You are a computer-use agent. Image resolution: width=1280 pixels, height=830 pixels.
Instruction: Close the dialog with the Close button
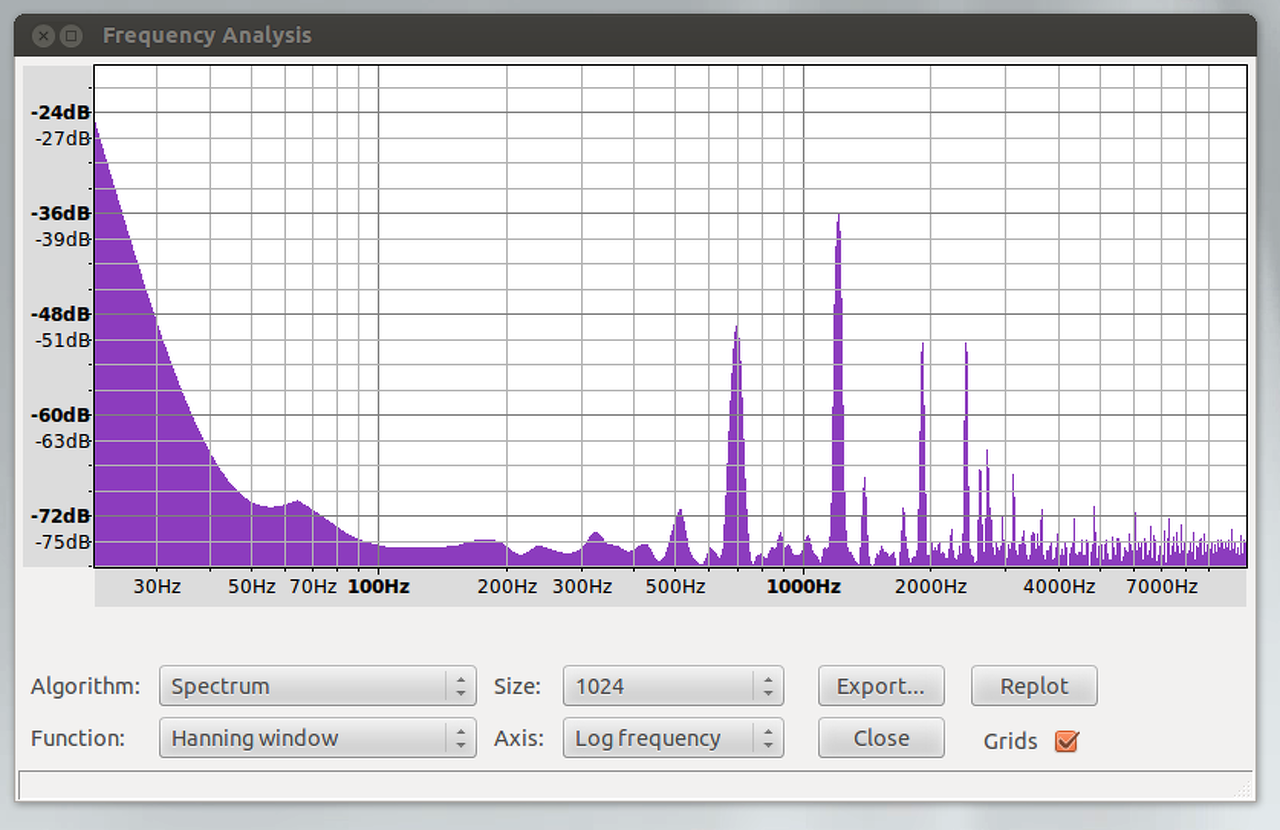click(x=881, y=738)
